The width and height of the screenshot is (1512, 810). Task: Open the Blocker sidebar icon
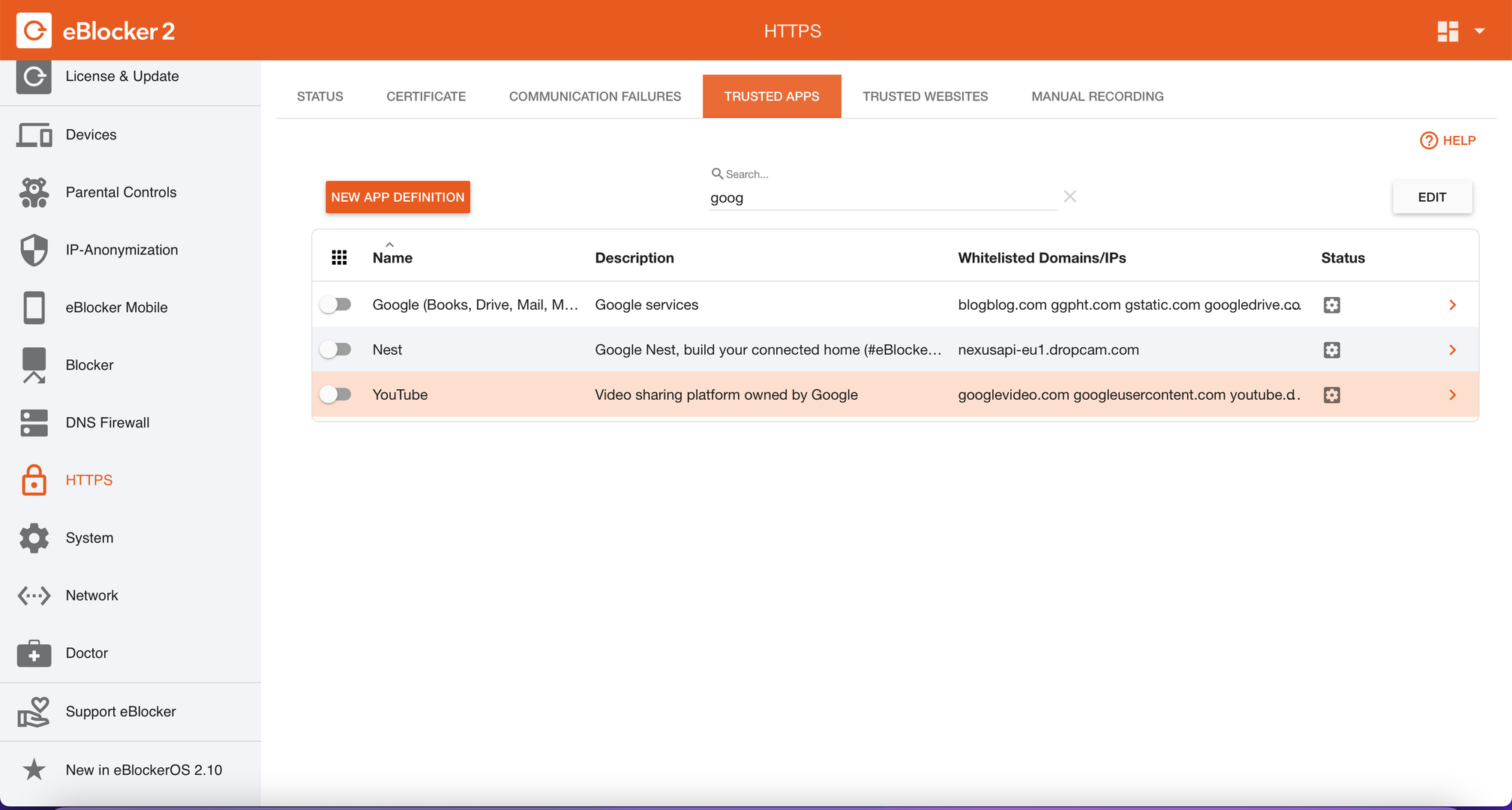pos(34,365)
